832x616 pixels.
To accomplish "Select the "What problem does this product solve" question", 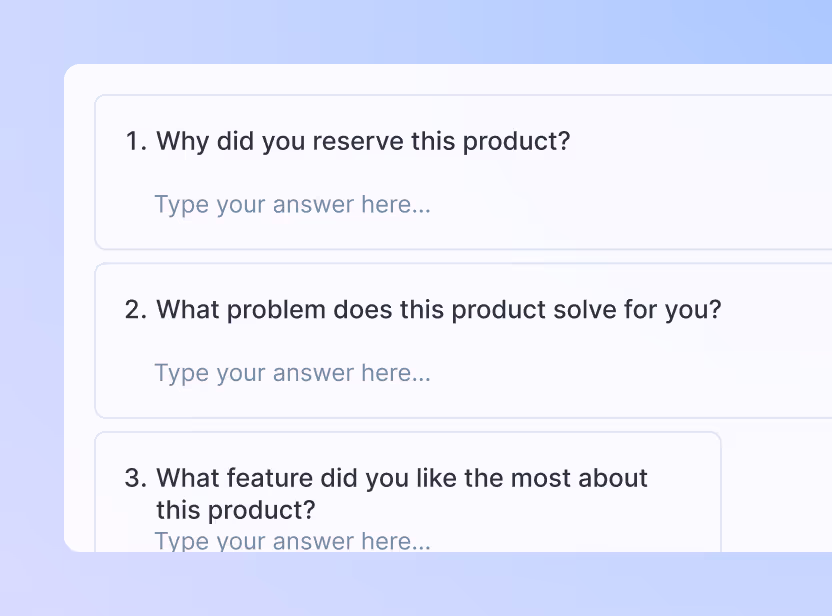I will [x=438, y=309].
